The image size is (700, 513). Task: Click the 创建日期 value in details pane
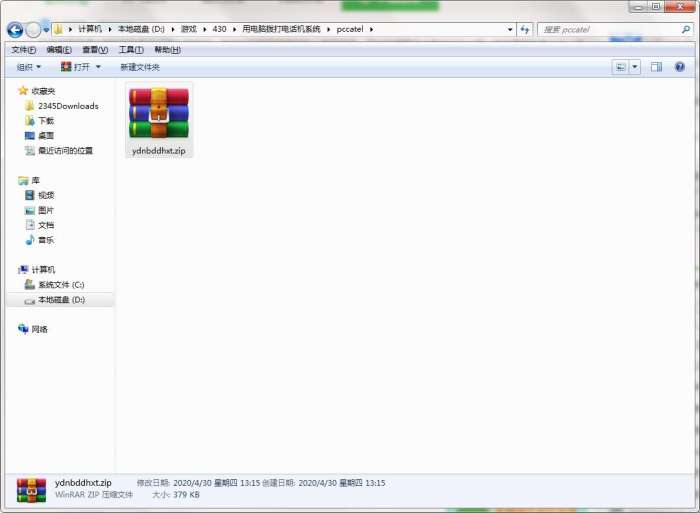(342, 483)
